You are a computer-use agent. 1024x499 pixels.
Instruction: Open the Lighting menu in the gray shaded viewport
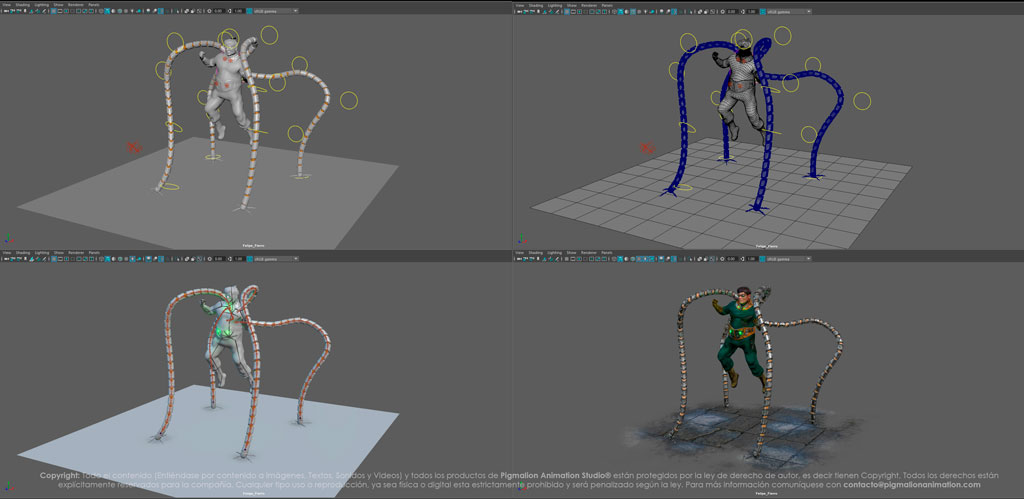coord(42,5)
